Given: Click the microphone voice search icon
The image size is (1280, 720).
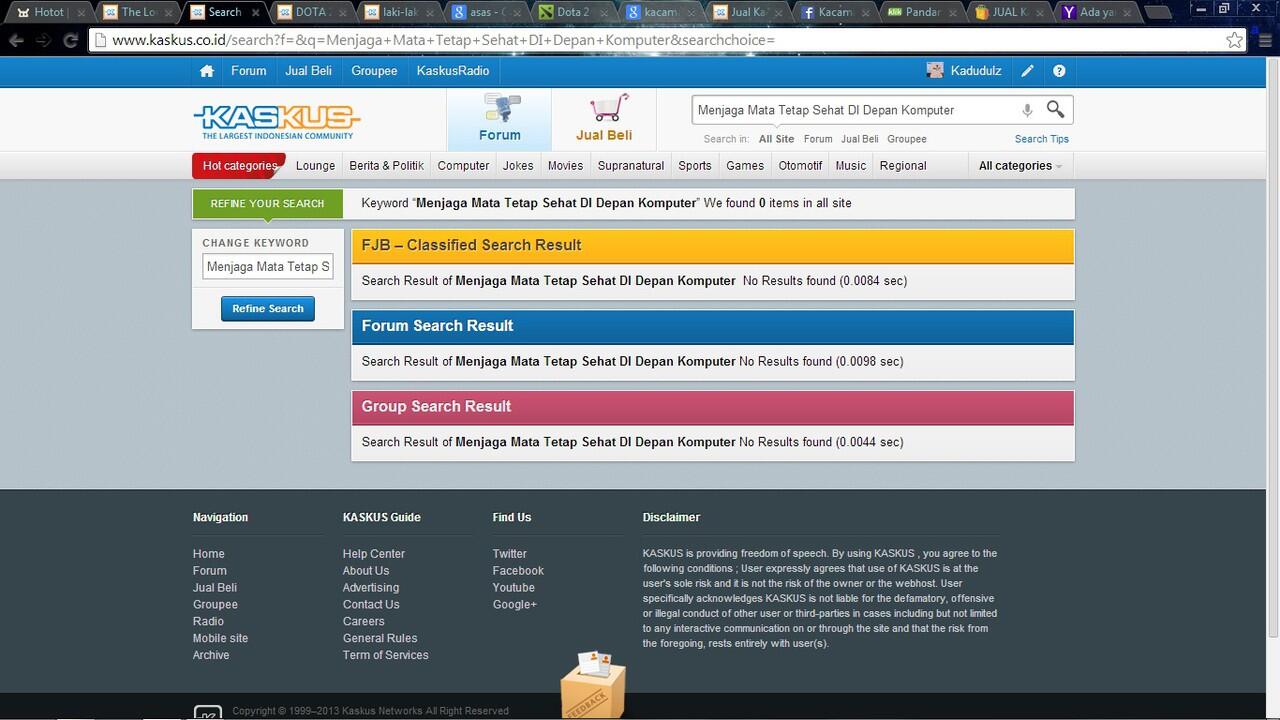Looking at the screenshot, I should 1027,110.
